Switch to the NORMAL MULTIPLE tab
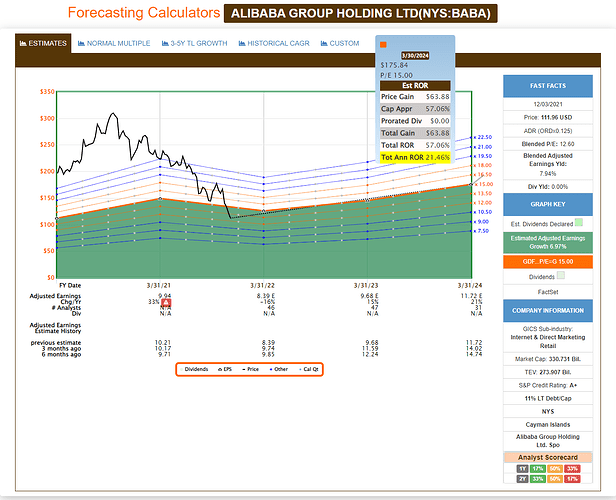This screenshot has height=500, width=616. click(x=114, y=43)
